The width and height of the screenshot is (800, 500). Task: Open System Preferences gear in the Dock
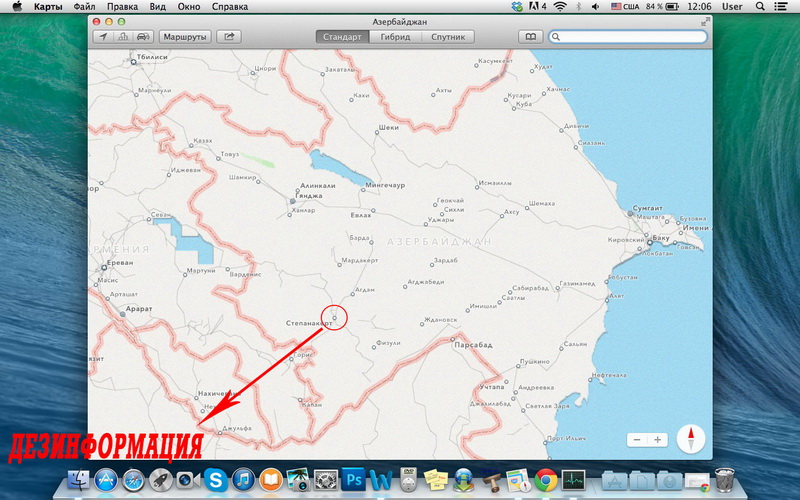tap(326, 480)
